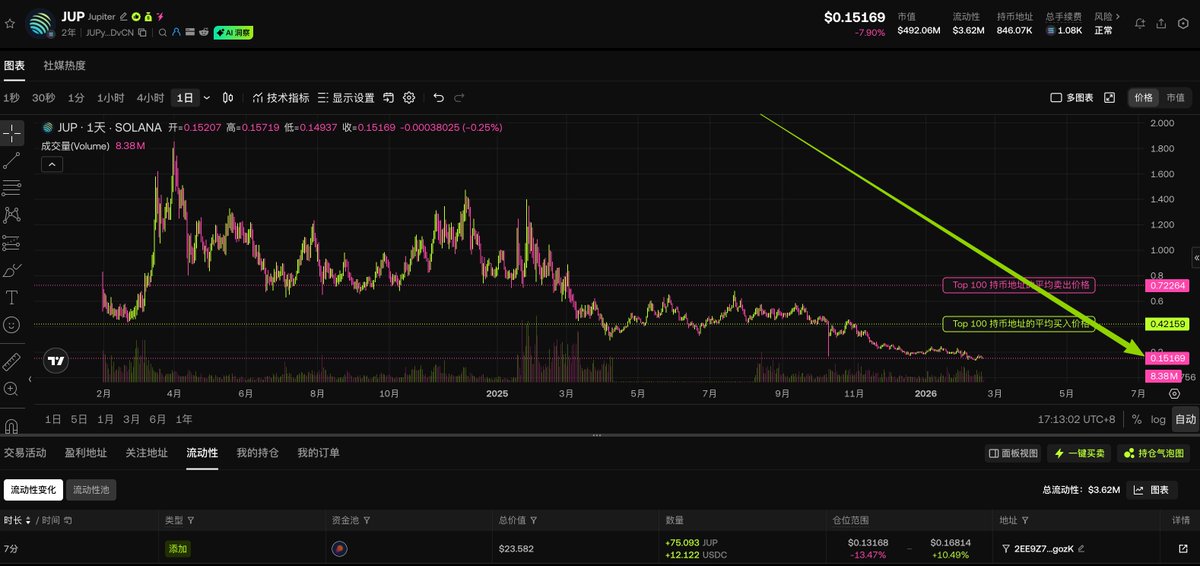
Task: Redo the chart action
Action: [460, 98]
